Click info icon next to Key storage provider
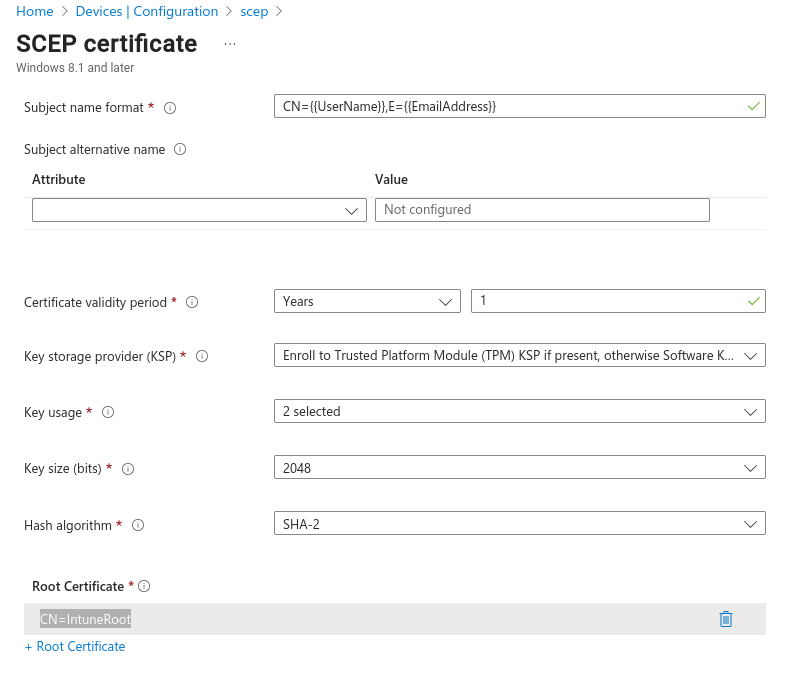Screen dimensions: 799x691 (x=202, y=356)
